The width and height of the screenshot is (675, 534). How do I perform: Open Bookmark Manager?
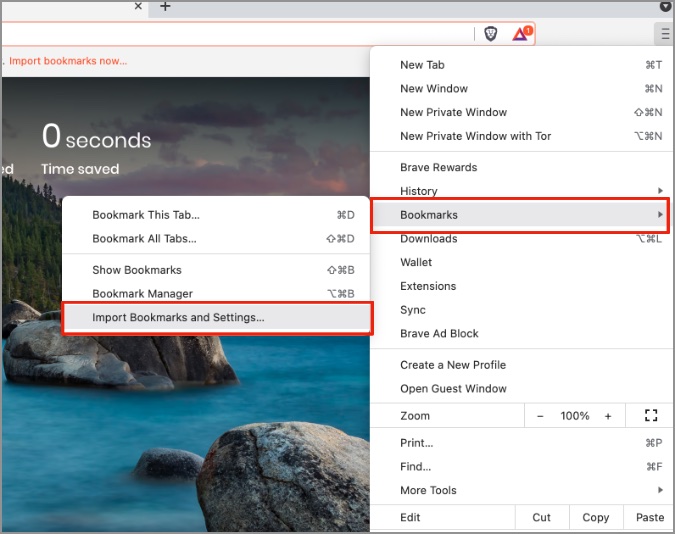216,294
